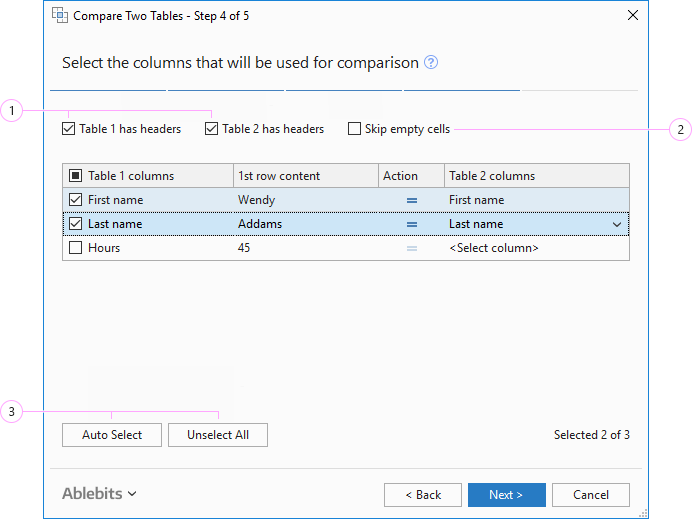Click the equals action icon for First name
Viewport: 692px width, 519px height.
[411, 200]
